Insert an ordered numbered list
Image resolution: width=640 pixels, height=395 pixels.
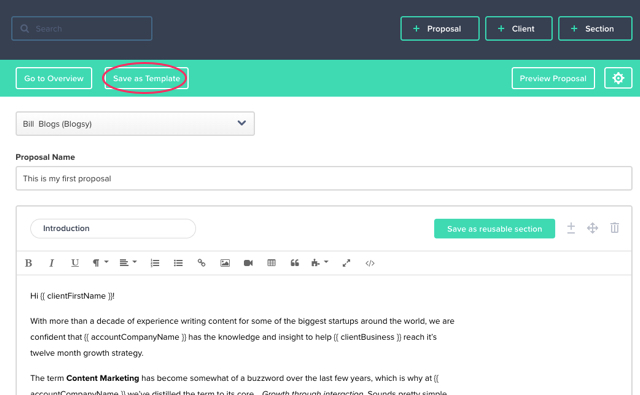pyautogui.click(x=155, y=263)
